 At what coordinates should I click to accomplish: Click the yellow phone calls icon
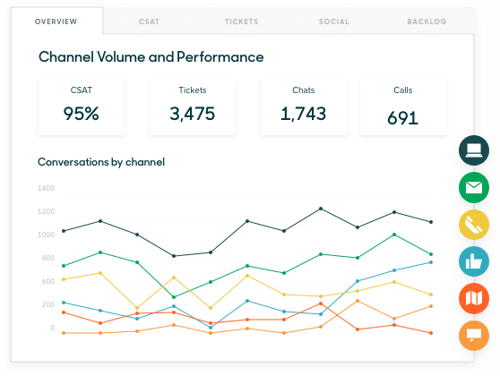pyautogui.click(x=474, y=225)
